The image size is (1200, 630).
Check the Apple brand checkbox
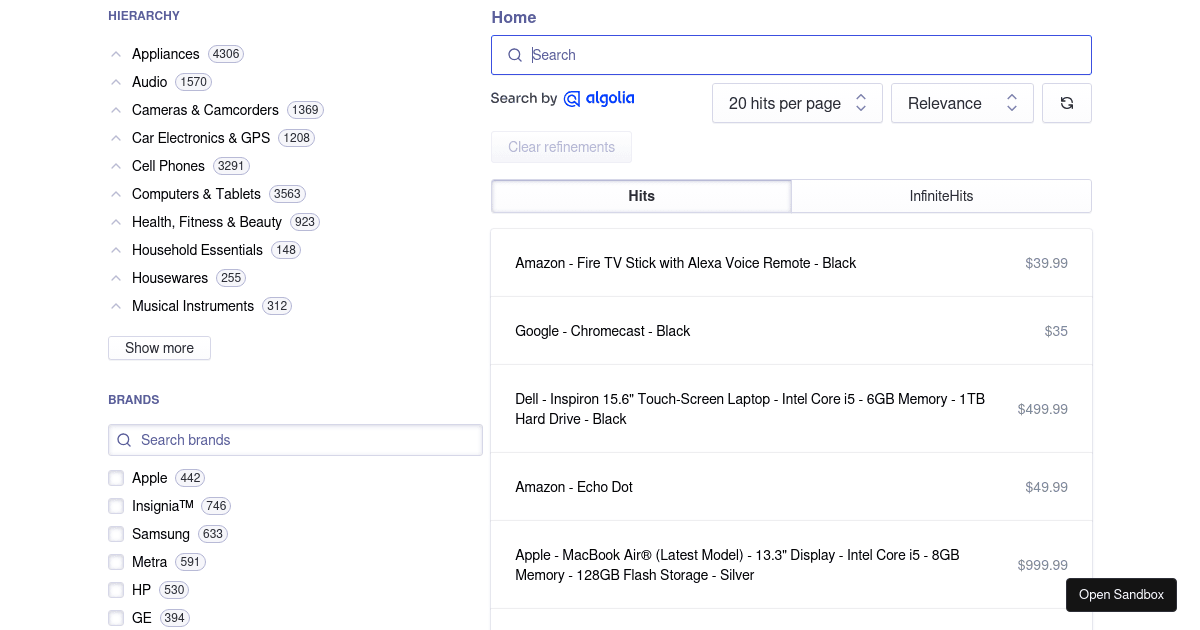point(115,478)
